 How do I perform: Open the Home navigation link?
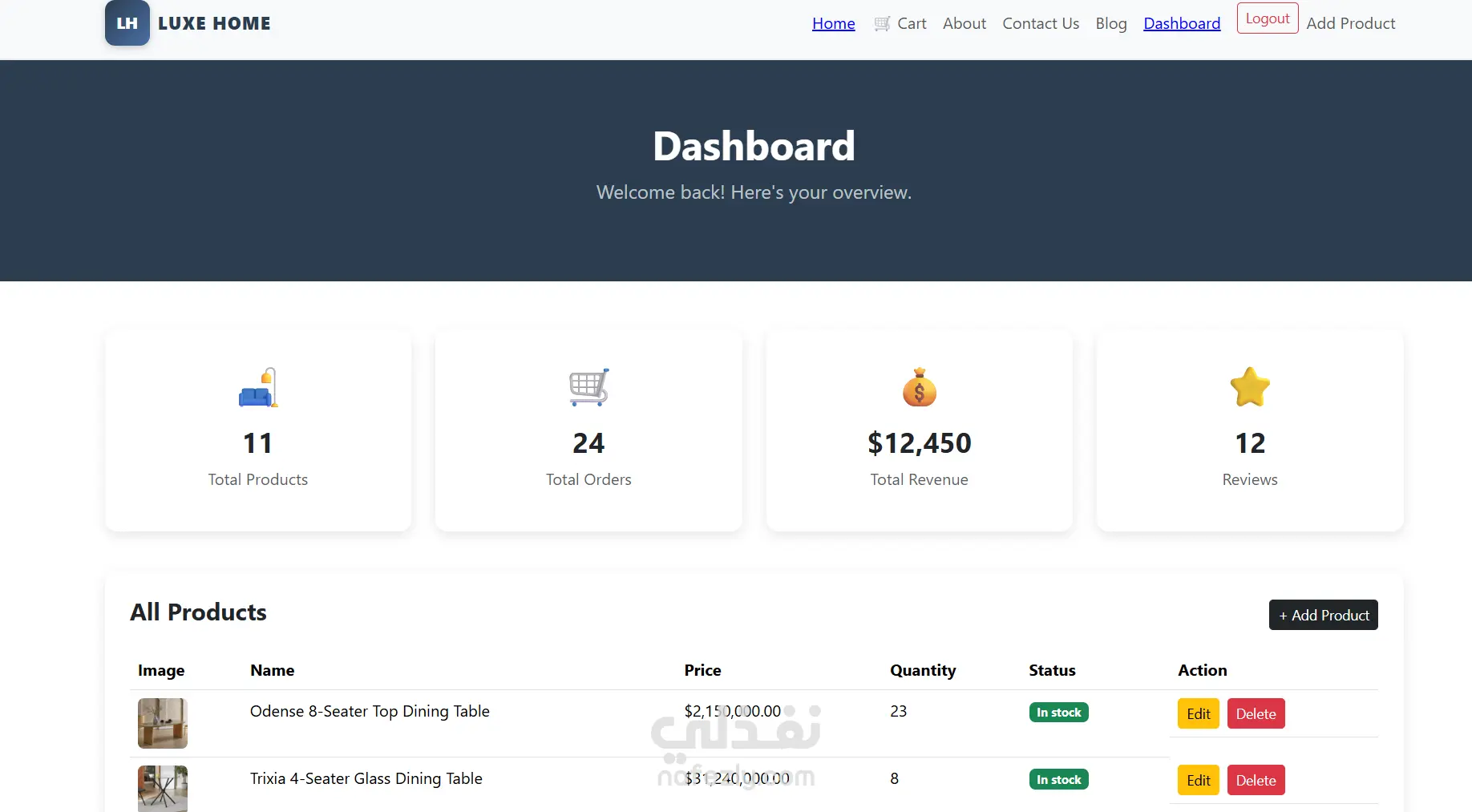[834, 24]
